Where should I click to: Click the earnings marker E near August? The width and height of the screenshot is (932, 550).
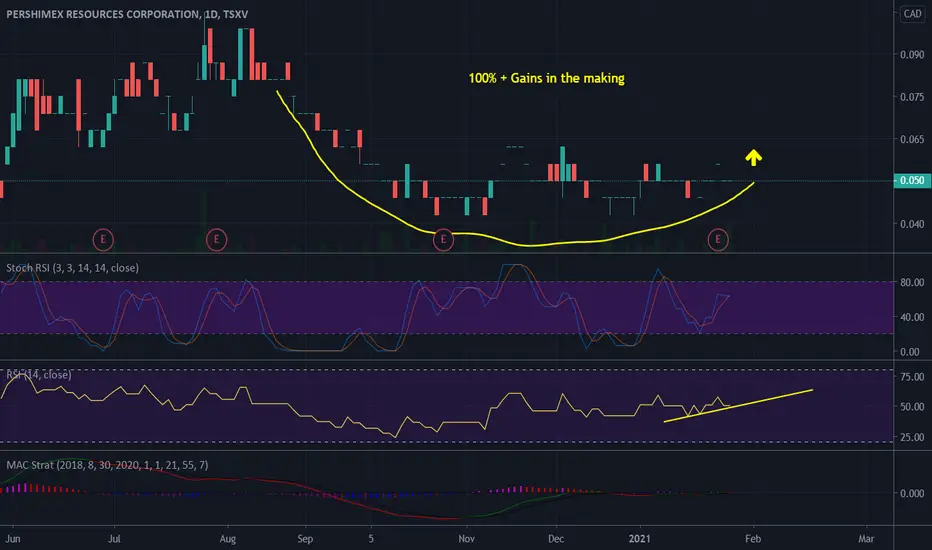[x=216, y=240]
